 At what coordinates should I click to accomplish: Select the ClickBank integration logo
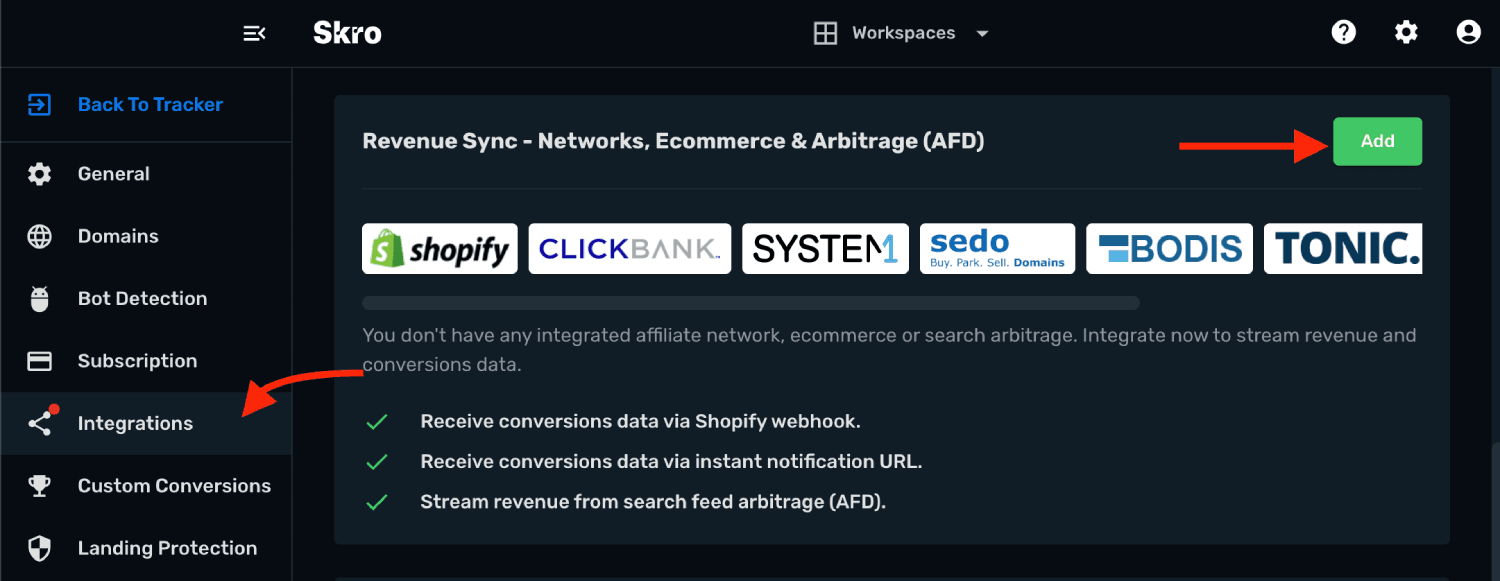pos(630,248)
